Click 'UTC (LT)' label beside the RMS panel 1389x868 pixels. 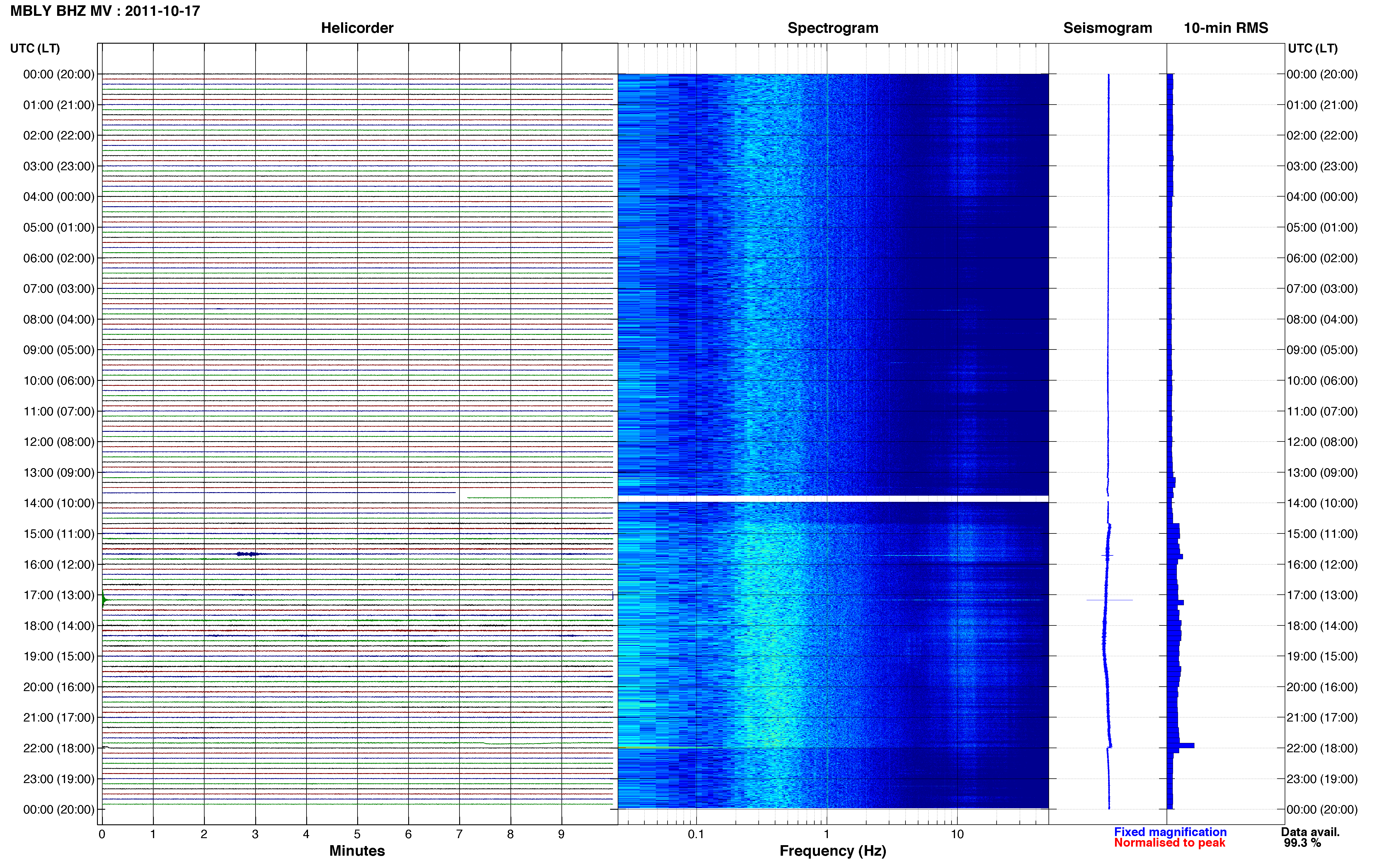(1313, 48)
